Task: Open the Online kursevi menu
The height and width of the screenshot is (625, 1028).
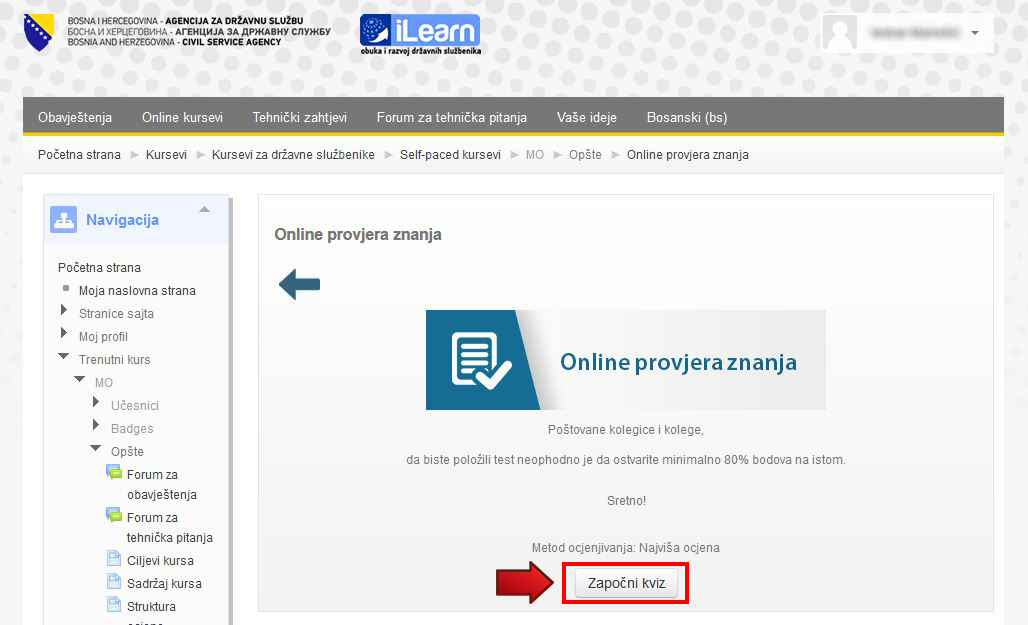Action: [182, 117]
